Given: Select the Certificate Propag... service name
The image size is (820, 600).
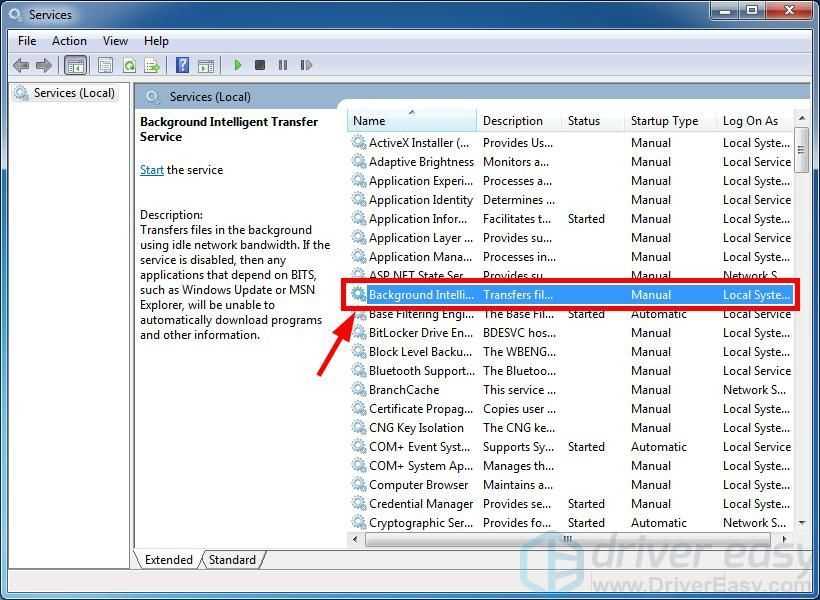Looking at the screenshot, I should click(x=421, y=409).
